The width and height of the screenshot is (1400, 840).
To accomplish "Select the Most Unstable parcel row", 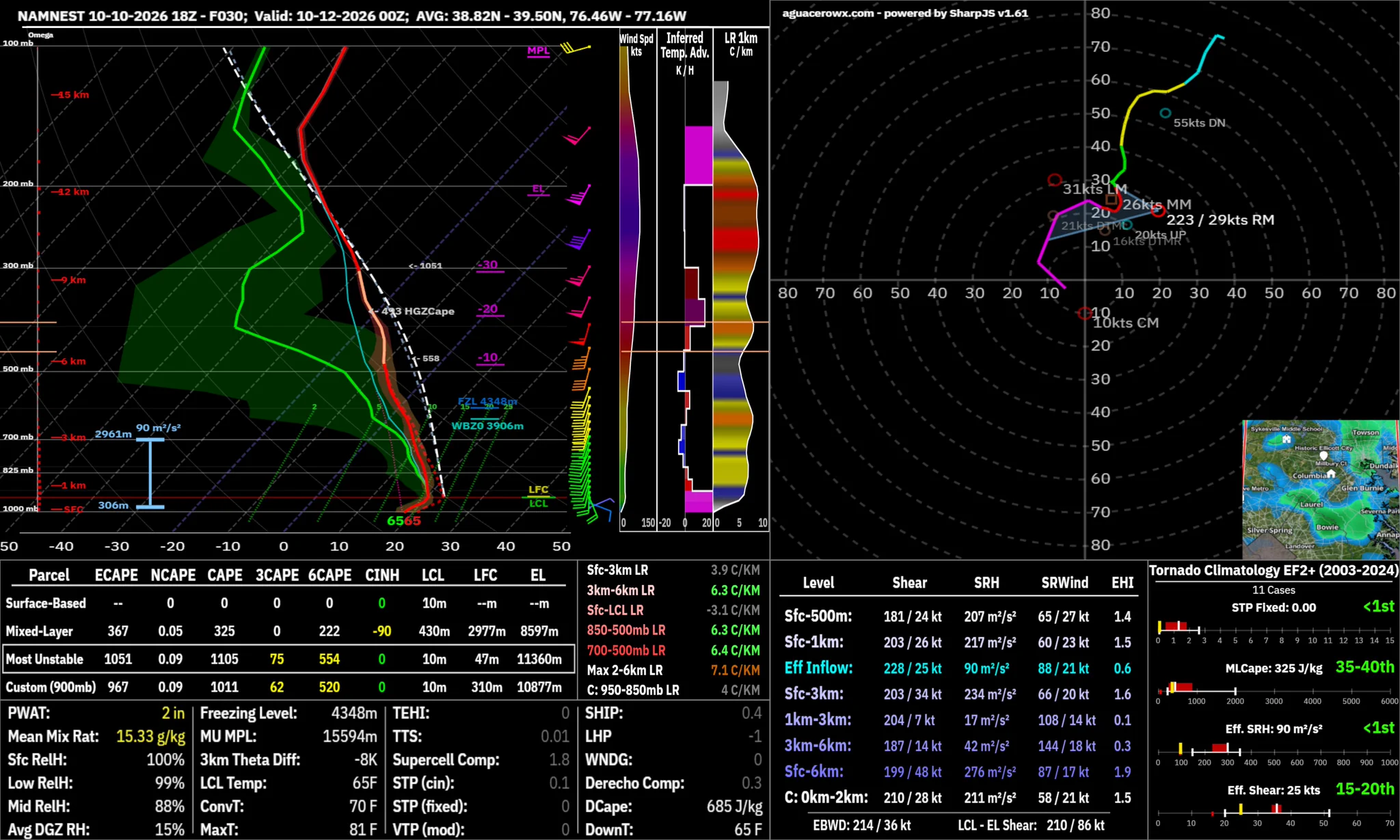I will [288, 659].
